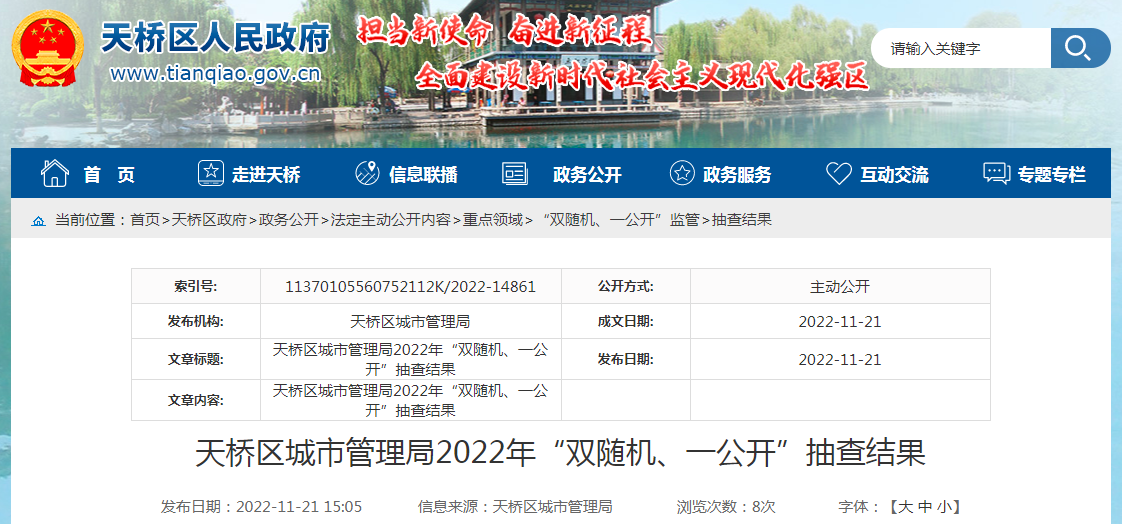1122x524 pixels.
Task: Click the 文章内容 cell text
Action: click(x=411, y=400)
